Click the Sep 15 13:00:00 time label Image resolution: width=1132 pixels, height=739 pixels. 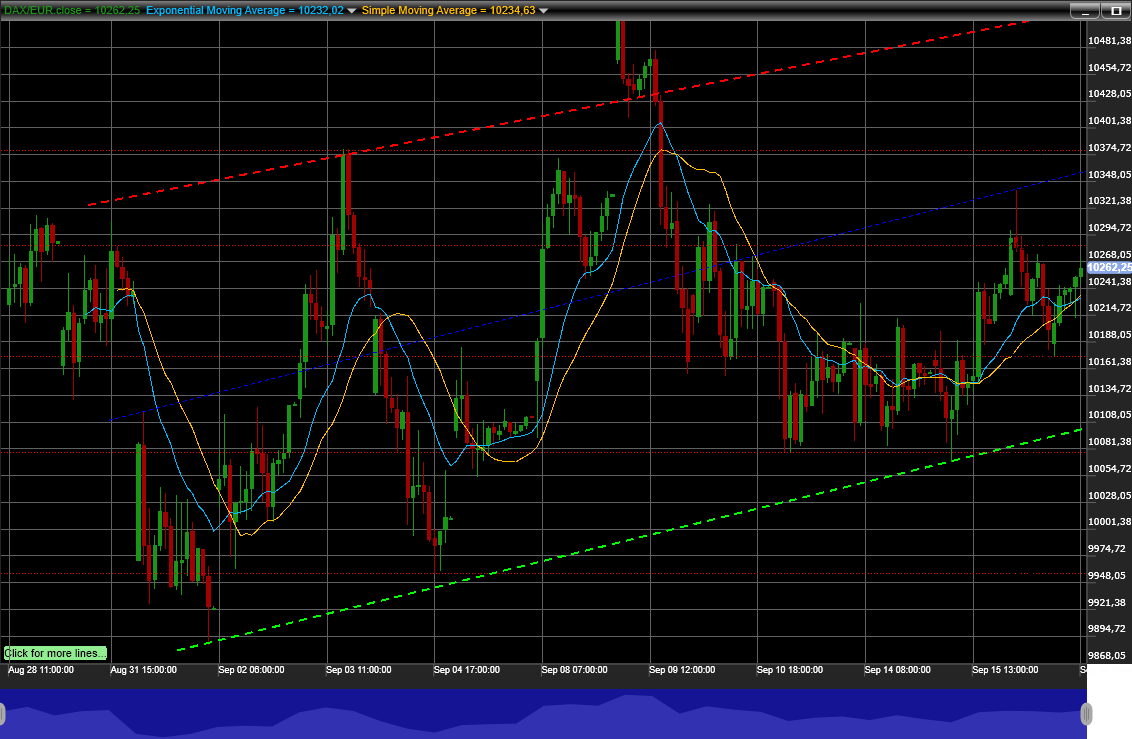pyautogui.click(x=1005, y=670)
